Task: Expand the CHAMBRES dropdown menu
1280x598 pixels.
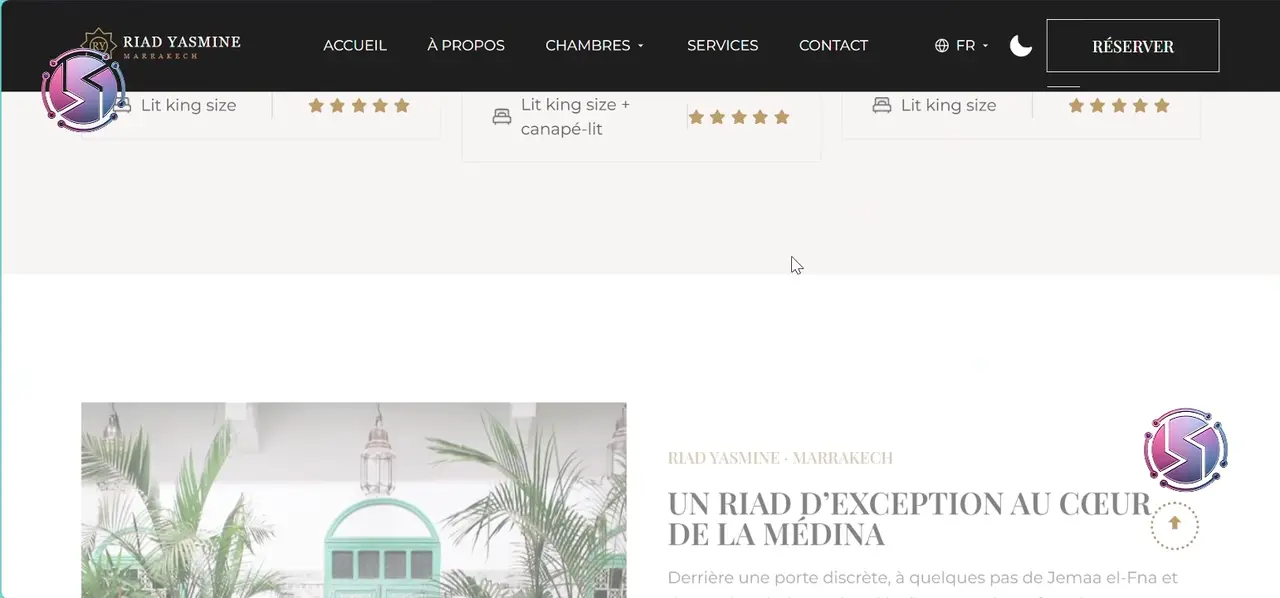Action: point(595,45)
